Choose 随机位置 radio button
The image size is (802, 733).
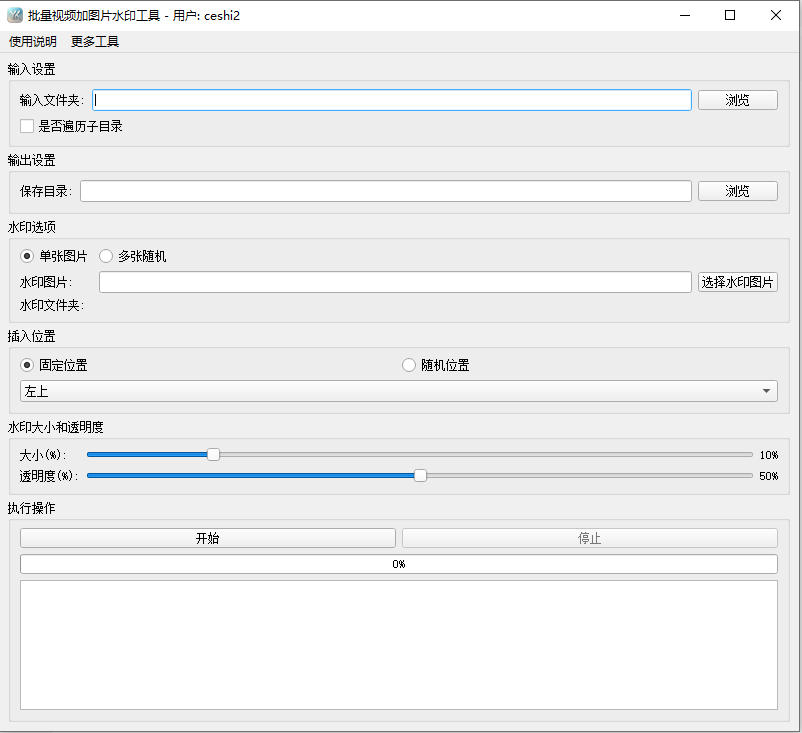coord(409,365)
